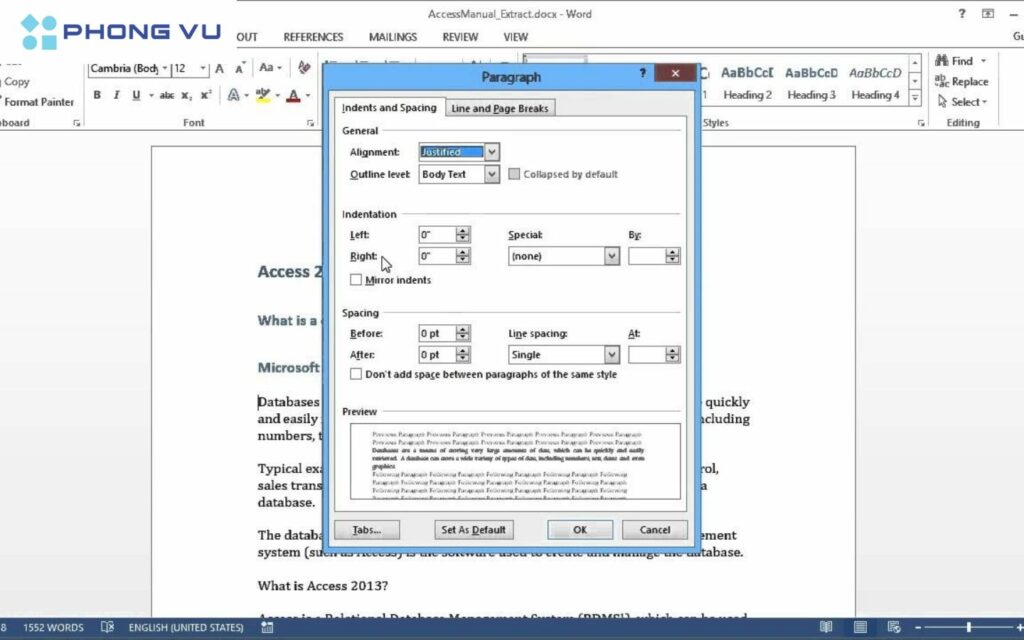Increase font size with Grow Font
The width and height of the screenshot is (1024, 640).
(220, 68)
